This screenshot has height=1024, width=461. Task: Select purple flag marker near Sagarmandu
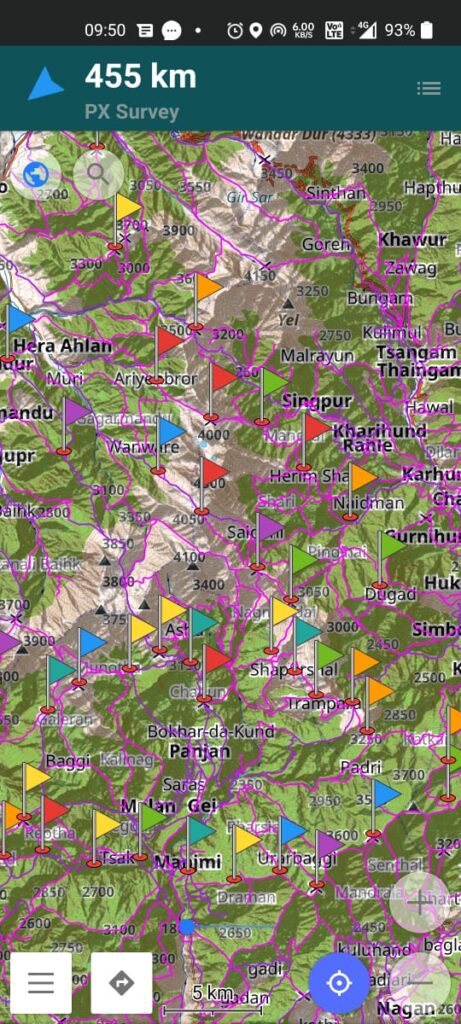(x=73, y=425)
